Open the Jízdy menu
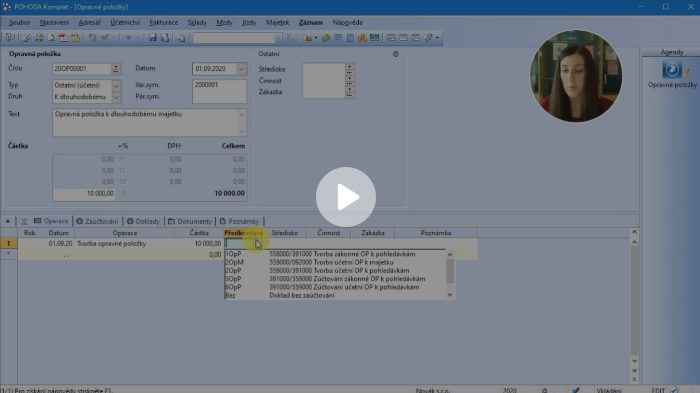The image size is (700, 393). click(x=249, y=22)
